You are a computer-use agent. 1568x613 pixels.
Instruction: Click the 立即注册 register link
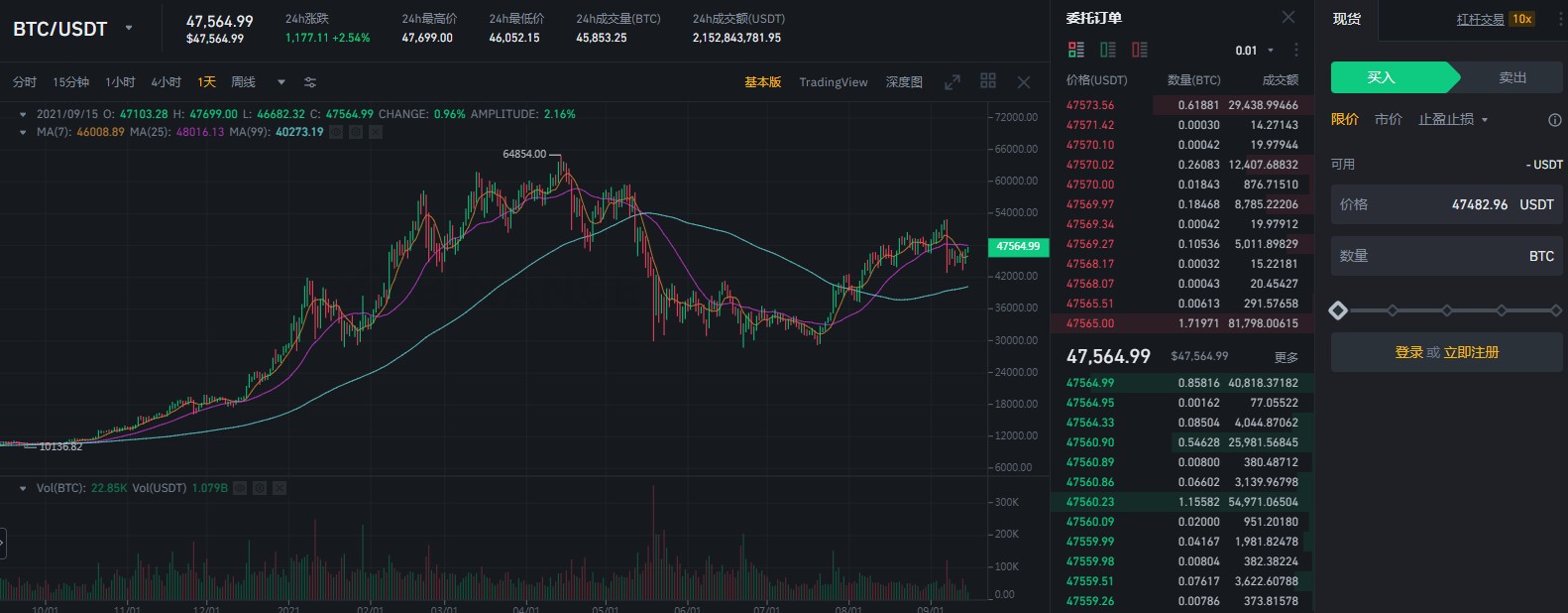[1472, 352]
